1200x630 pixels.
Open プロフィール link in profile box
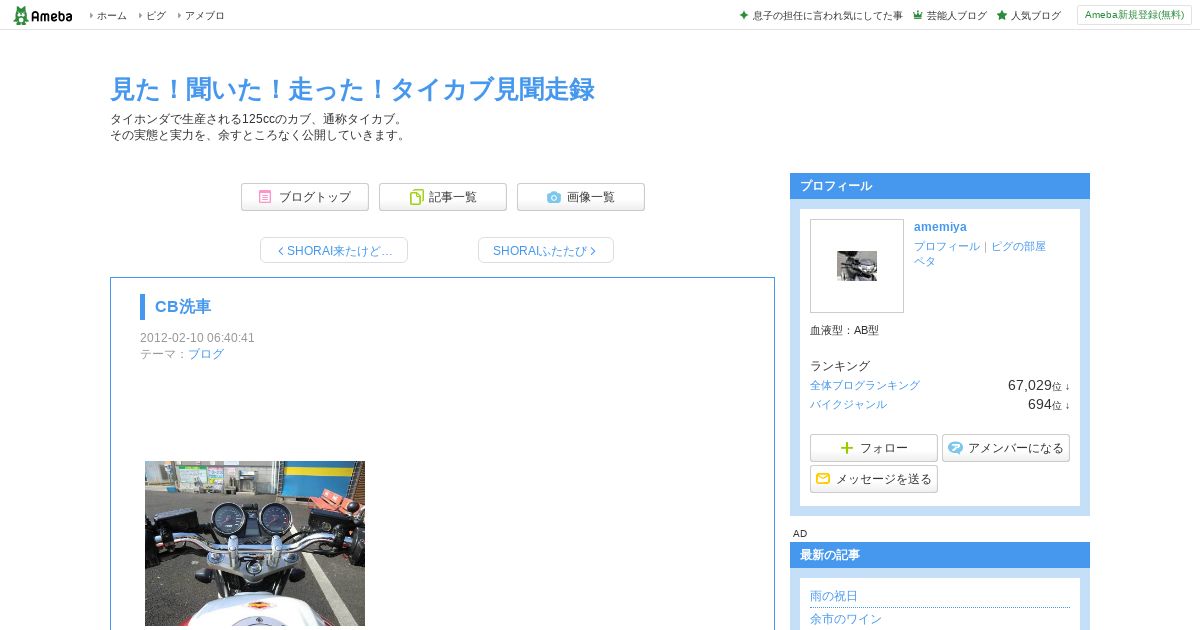947,246
